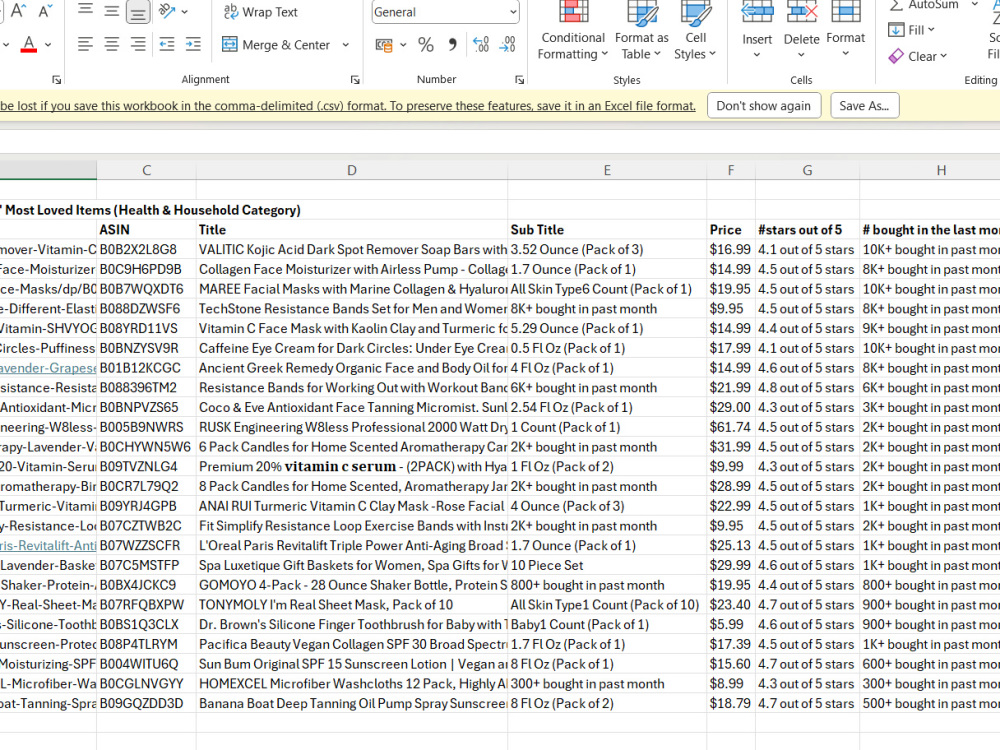Select the column F header
This screenshot has height=750, width=1000.
[x=731, y=170]
